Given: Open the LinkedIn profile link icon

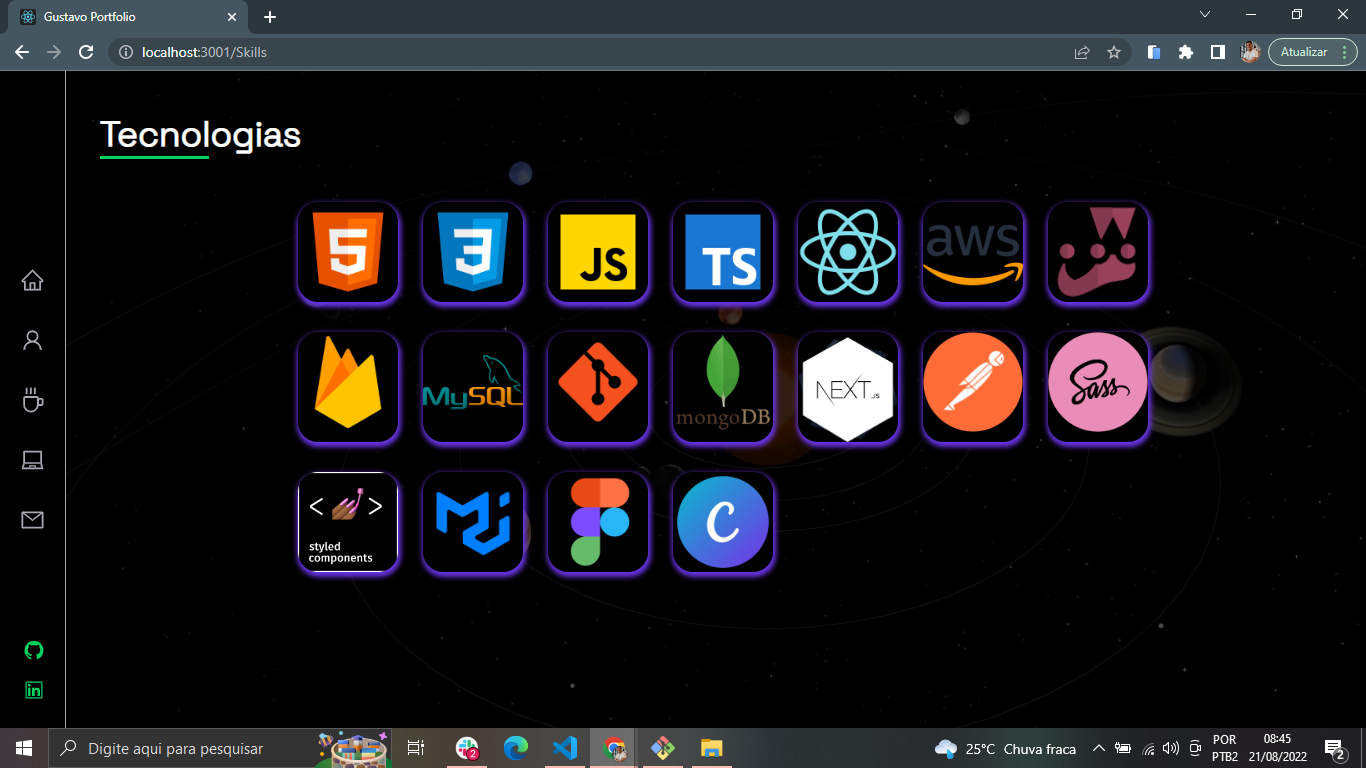Looking at the screenshot, I should [34, 690].
